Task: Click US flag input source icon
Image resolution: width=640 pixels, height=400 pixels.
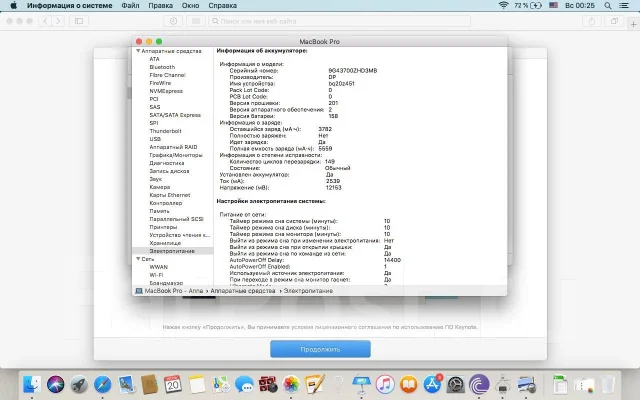Action: tap(553, 5)
